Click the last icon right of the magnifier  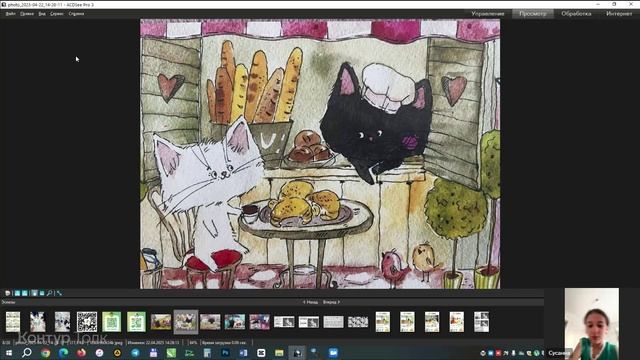pyautogui.click(x=59, y=293)
